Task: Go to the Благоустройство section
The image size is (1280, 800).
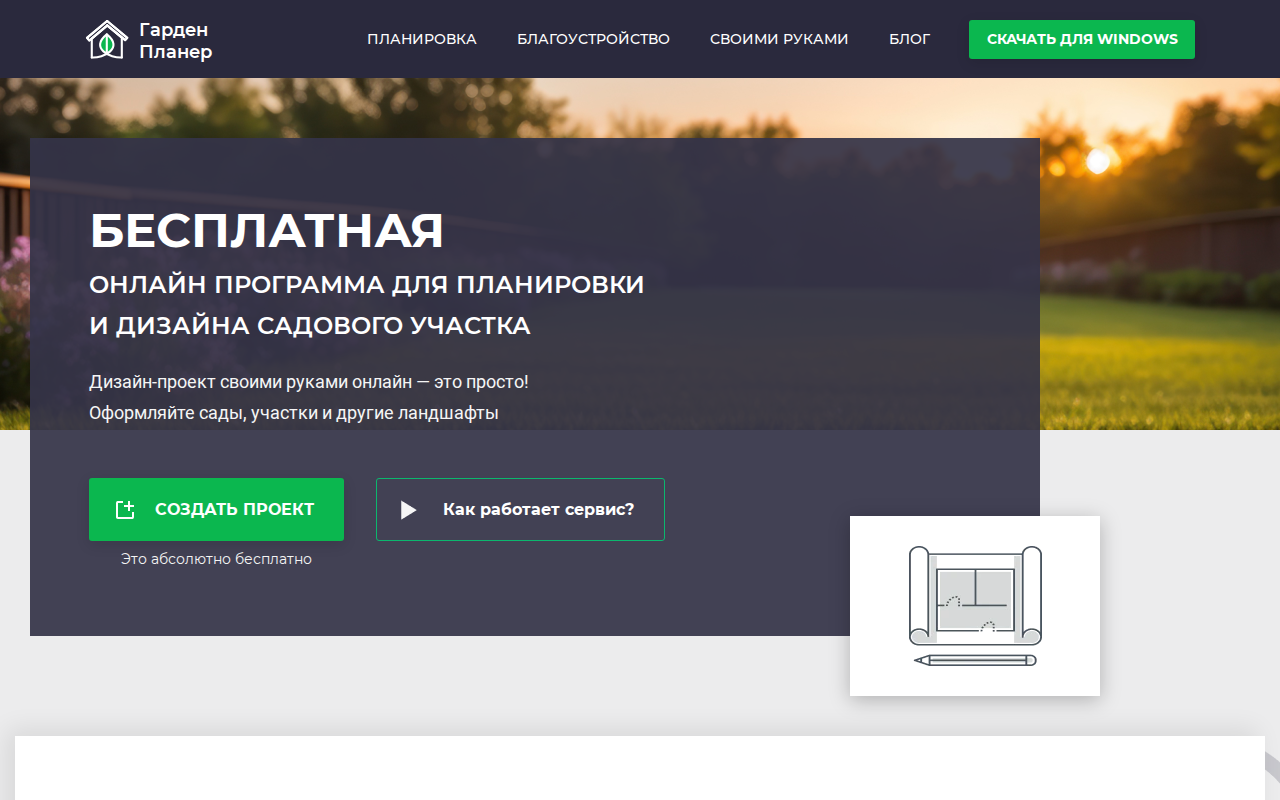Action: 593,39
